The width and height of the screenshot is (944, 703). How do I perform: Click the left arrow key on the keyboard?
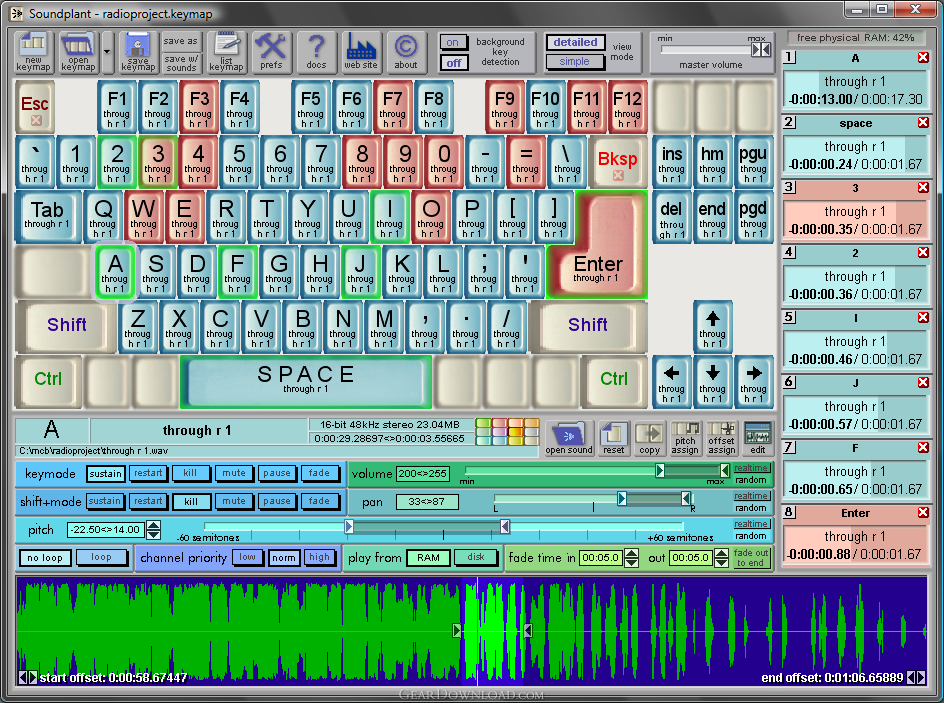click(x=672, y=382)
